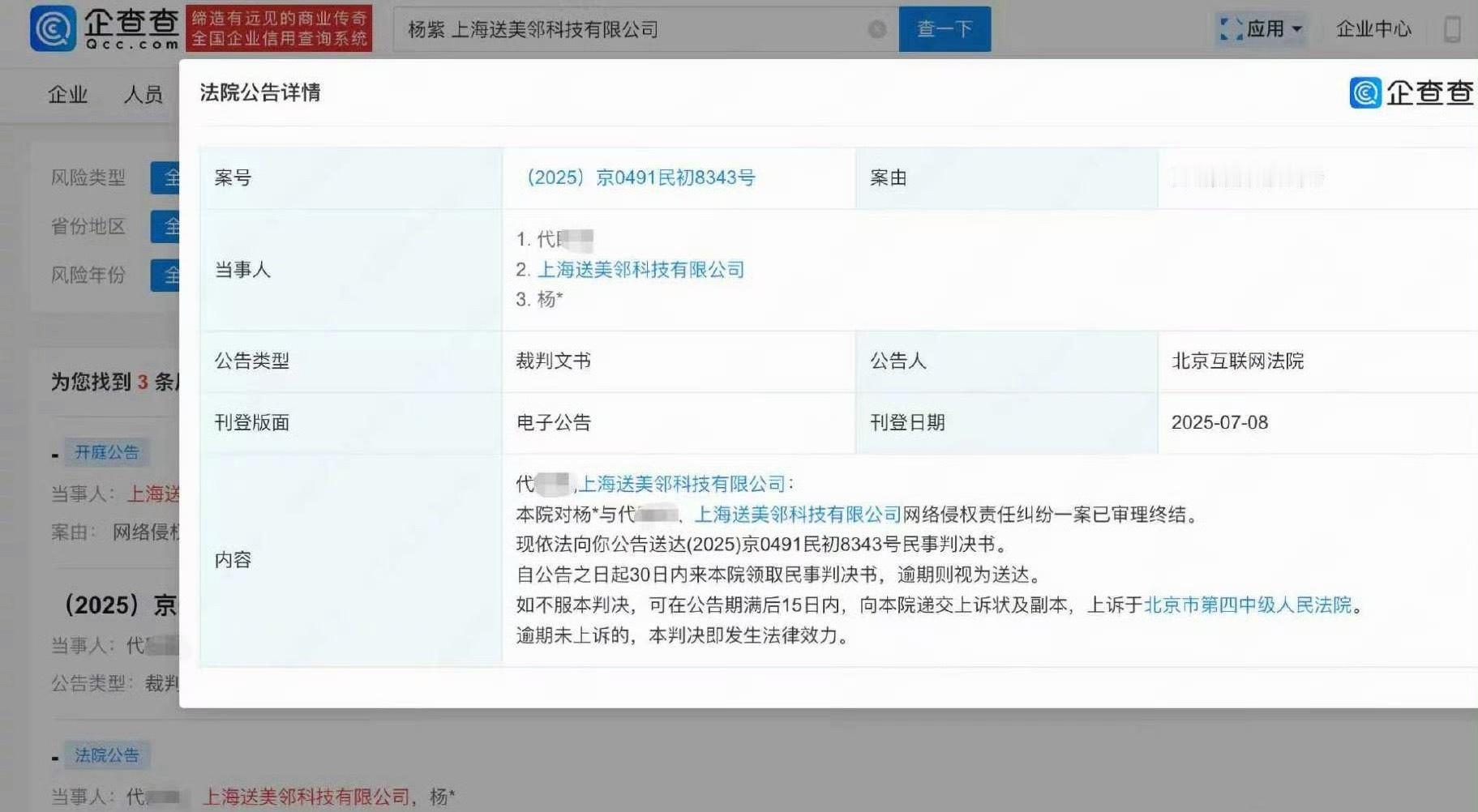Open 上海送美邻科技有限公司 in the 当事人 list
Viewport: 1478px width, 812px height.
pos(640,269)
